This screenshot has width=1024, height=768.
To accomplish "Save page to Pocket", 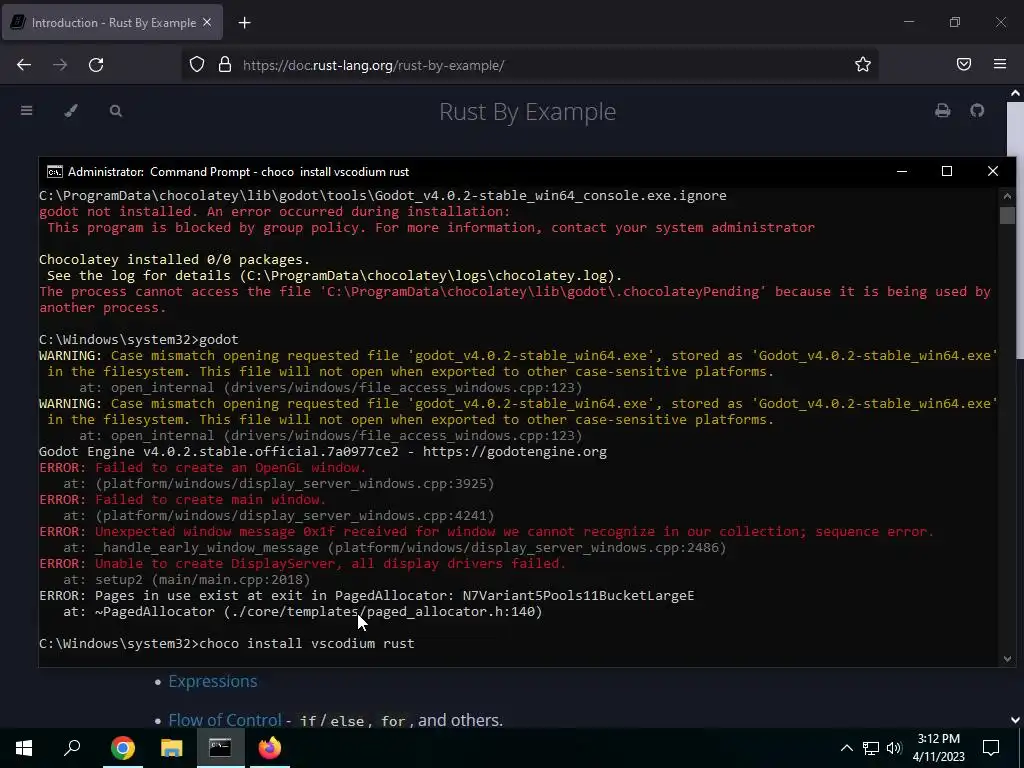I will (x=964, y=65).
